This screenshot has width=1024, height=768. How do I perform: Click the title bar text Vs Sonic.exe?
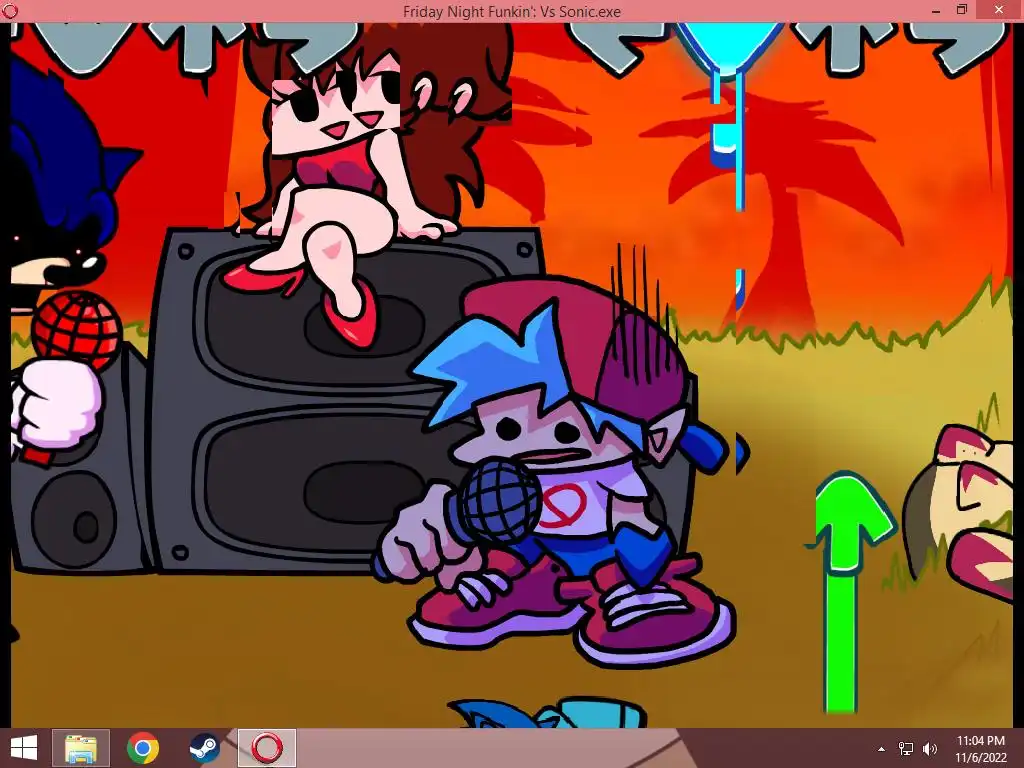coord(580,11)
